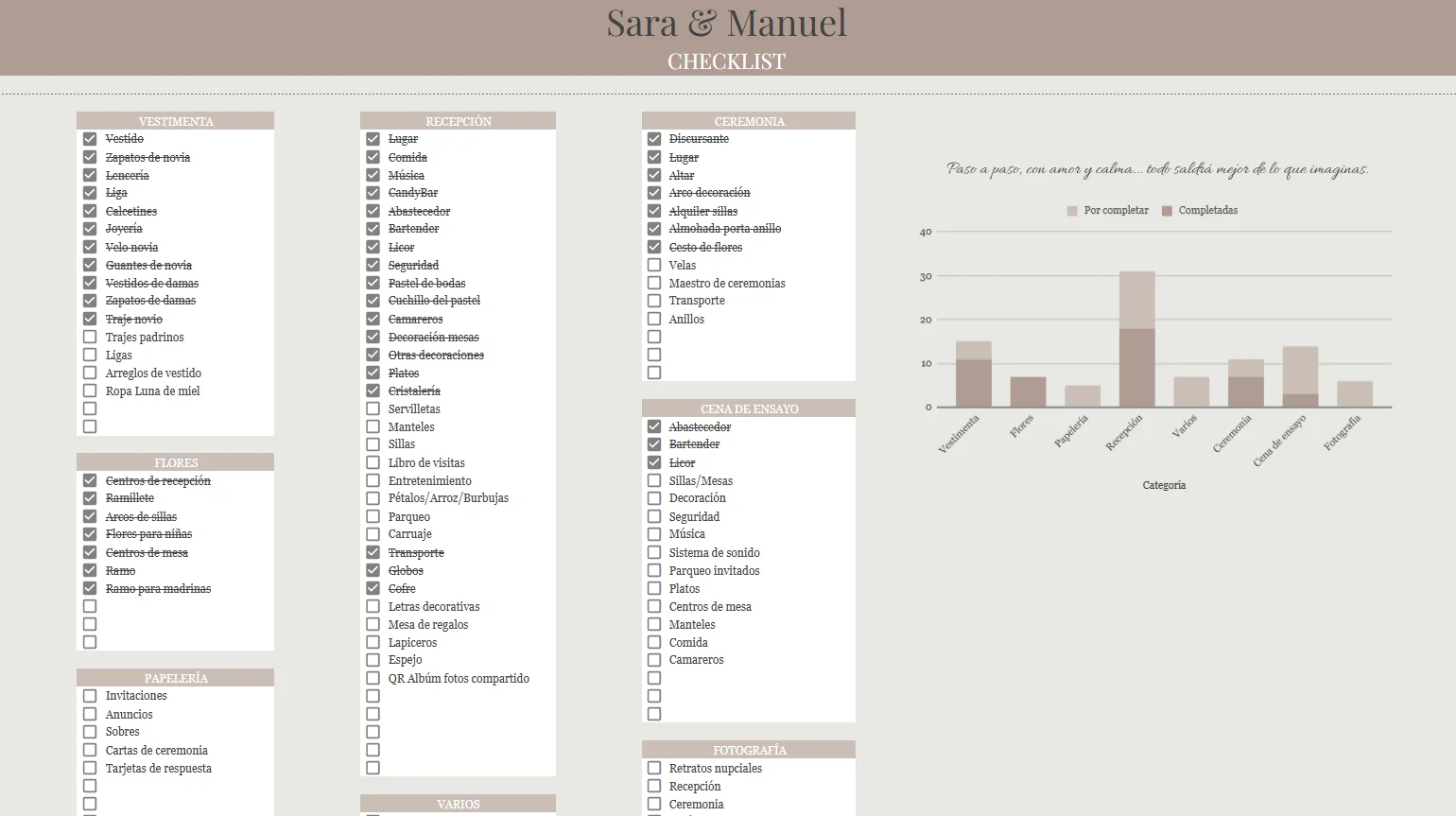Screen dimensions: 1456x816
Task: Select the Cena de ensayo chart bar
Action: tap(1300, 376)
